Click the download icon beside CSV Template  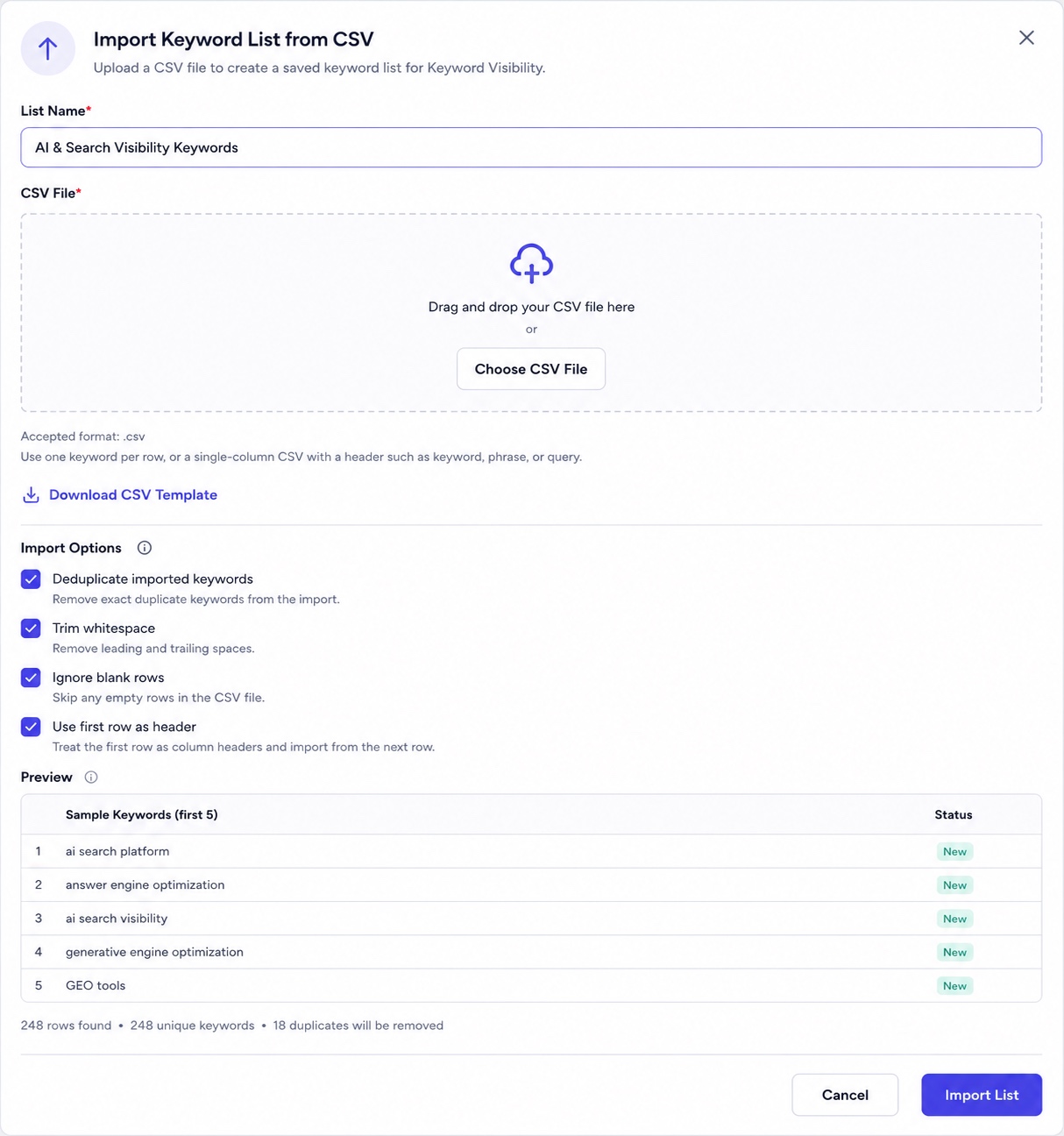pos(31,494)
